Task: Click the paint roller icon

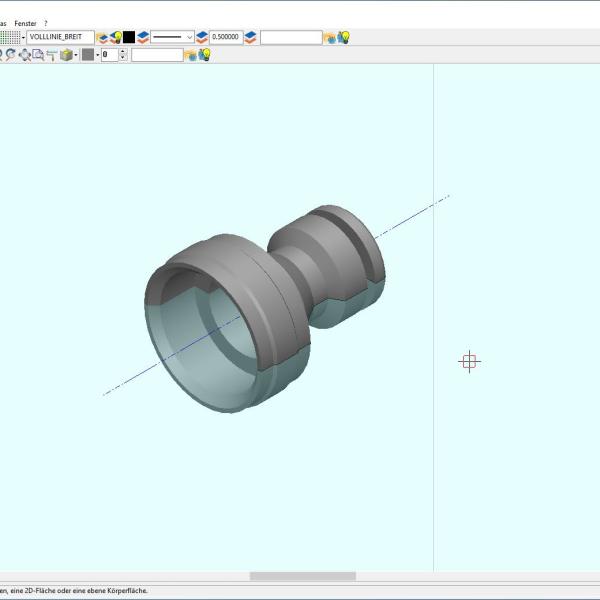Action: pos(52,55)
